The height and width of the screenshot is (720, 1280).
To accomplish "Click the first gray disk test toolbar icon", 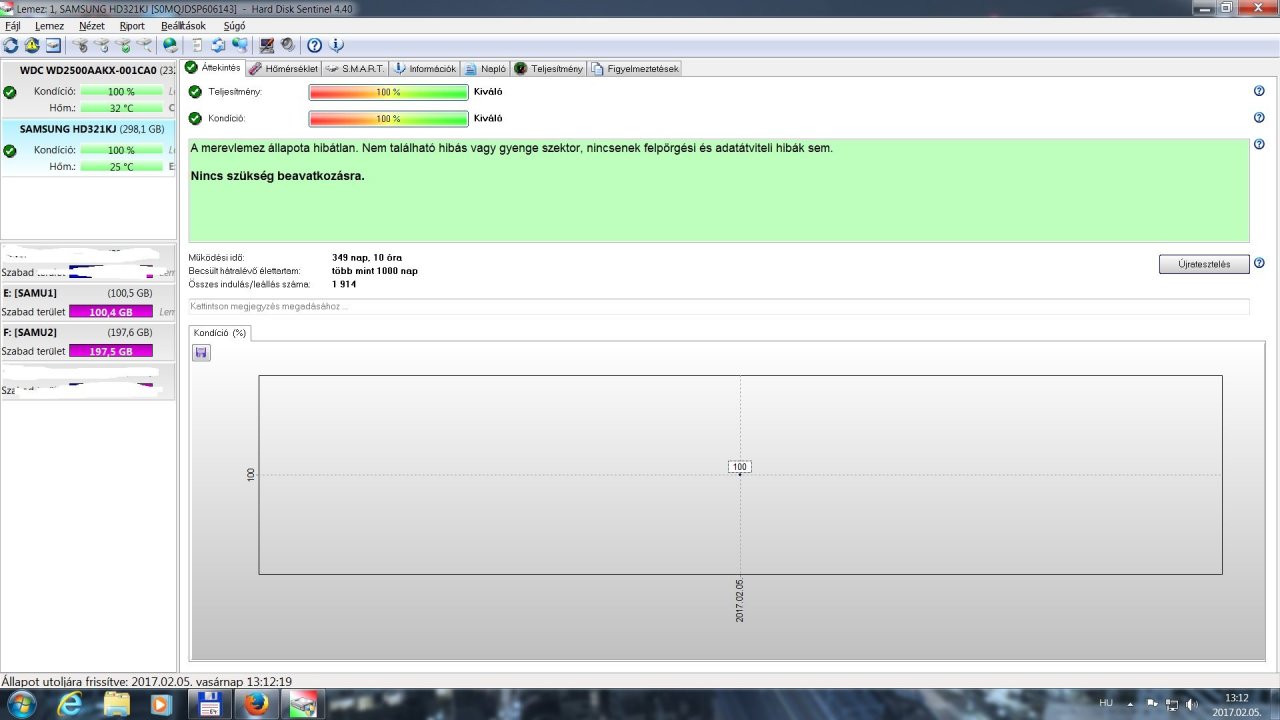I will coord(80,45).
